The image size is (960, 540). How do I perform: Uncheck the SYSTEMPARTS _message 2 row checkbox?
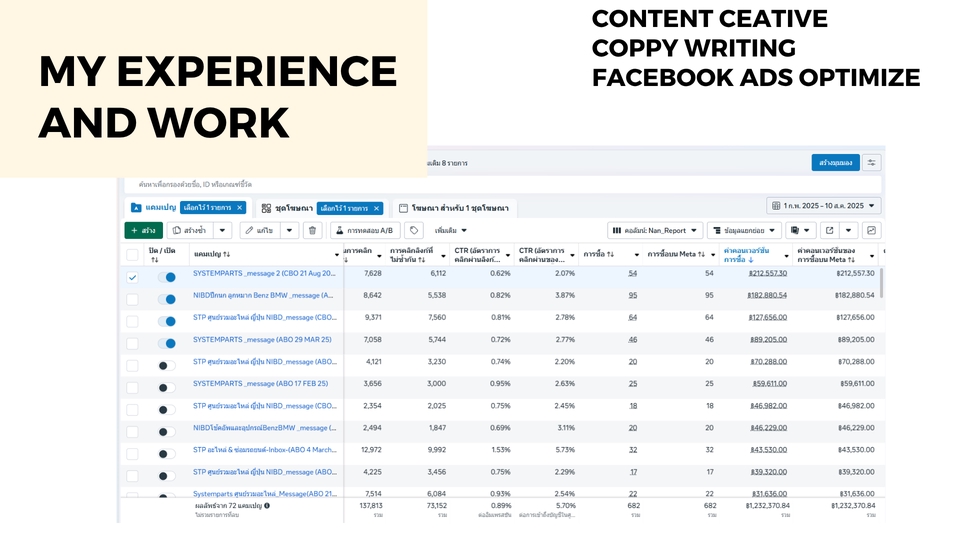pyautogui.click(x=132, y=277)
